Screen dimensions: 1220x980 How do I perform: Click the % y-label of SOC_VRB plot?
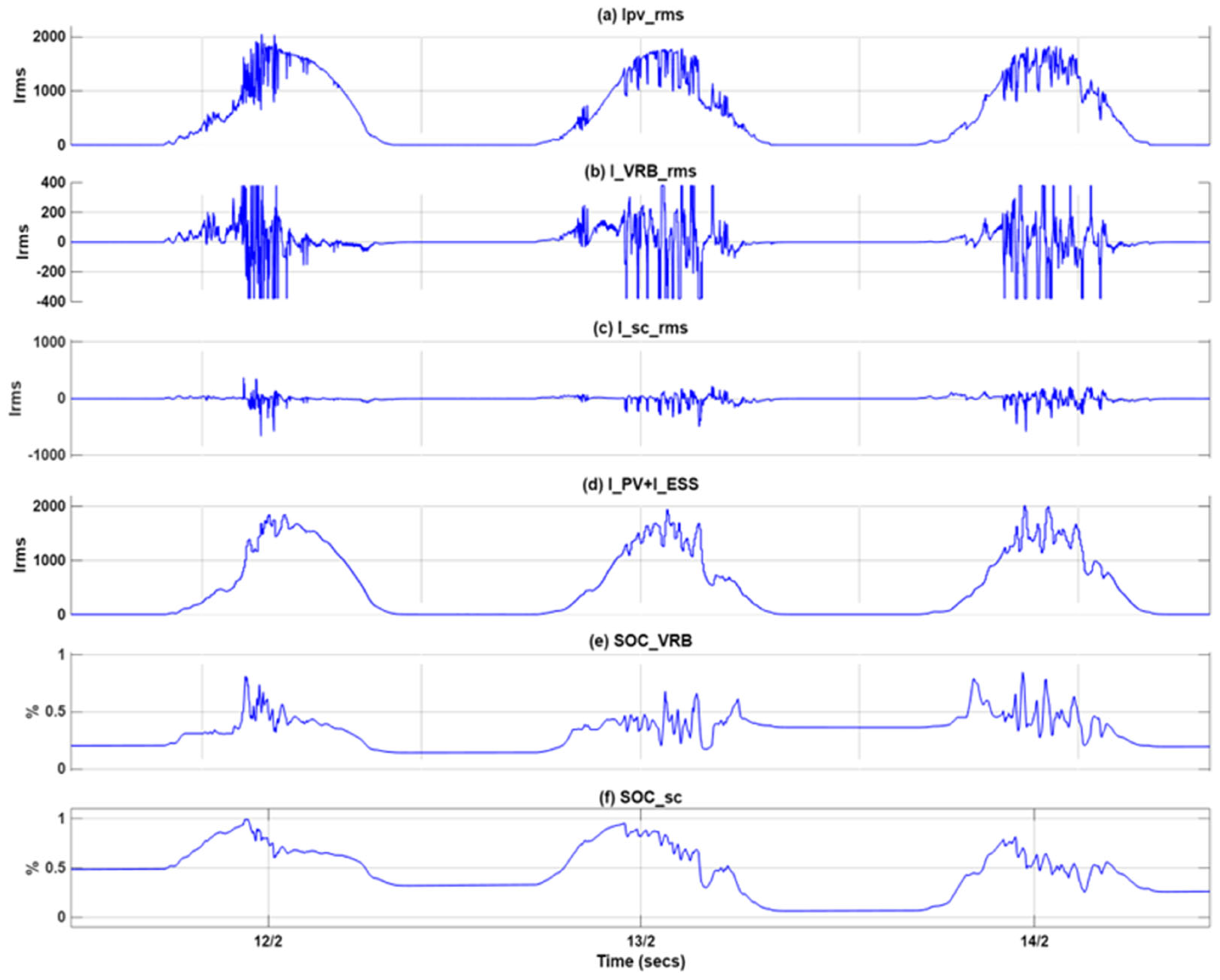click(33, 712)
